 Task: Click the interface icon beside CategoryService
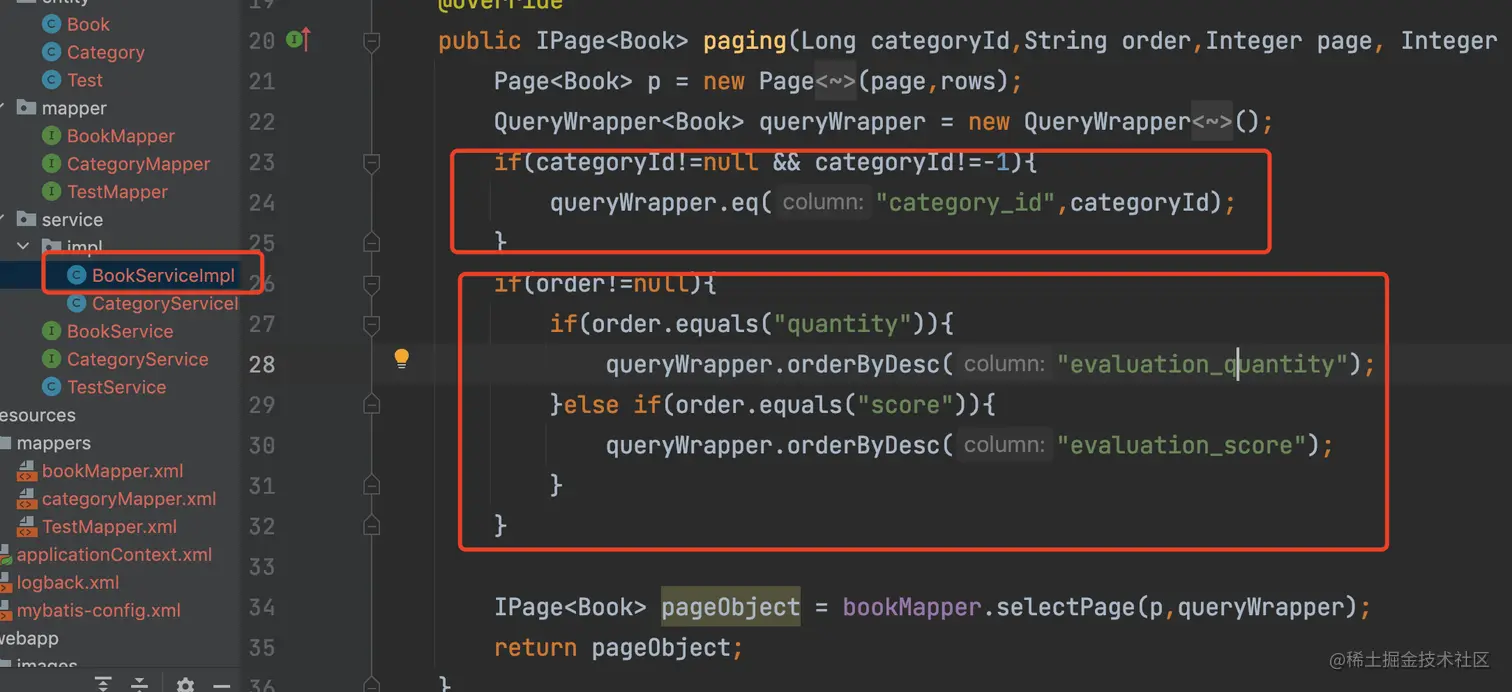point(51,359)
